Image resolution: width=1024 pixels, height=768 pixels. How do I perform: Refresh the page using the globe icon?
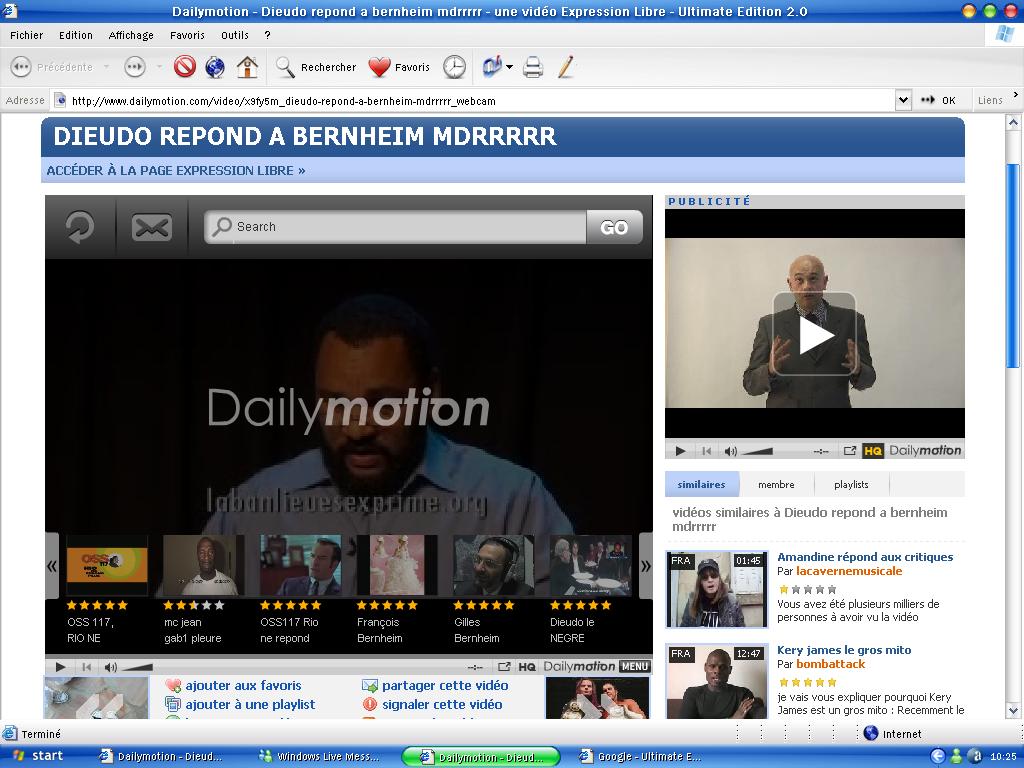[215, 67]
